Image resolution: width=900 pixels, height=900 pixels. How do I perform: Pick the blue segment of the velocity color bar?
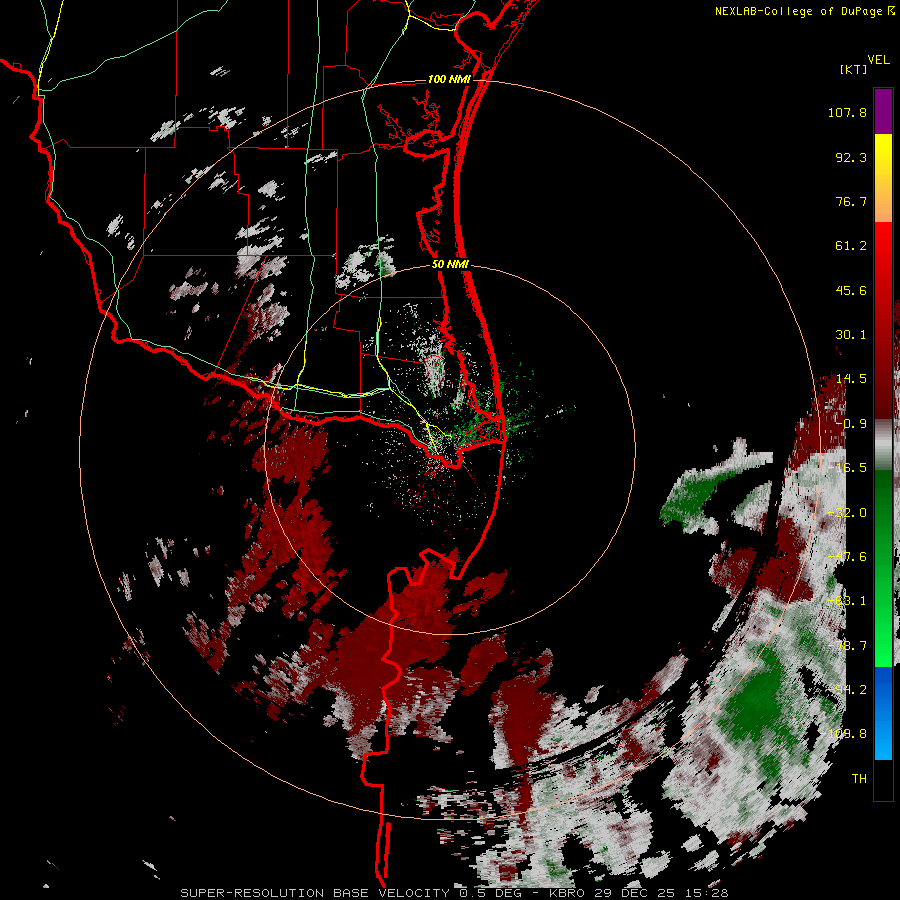[883, 713]
